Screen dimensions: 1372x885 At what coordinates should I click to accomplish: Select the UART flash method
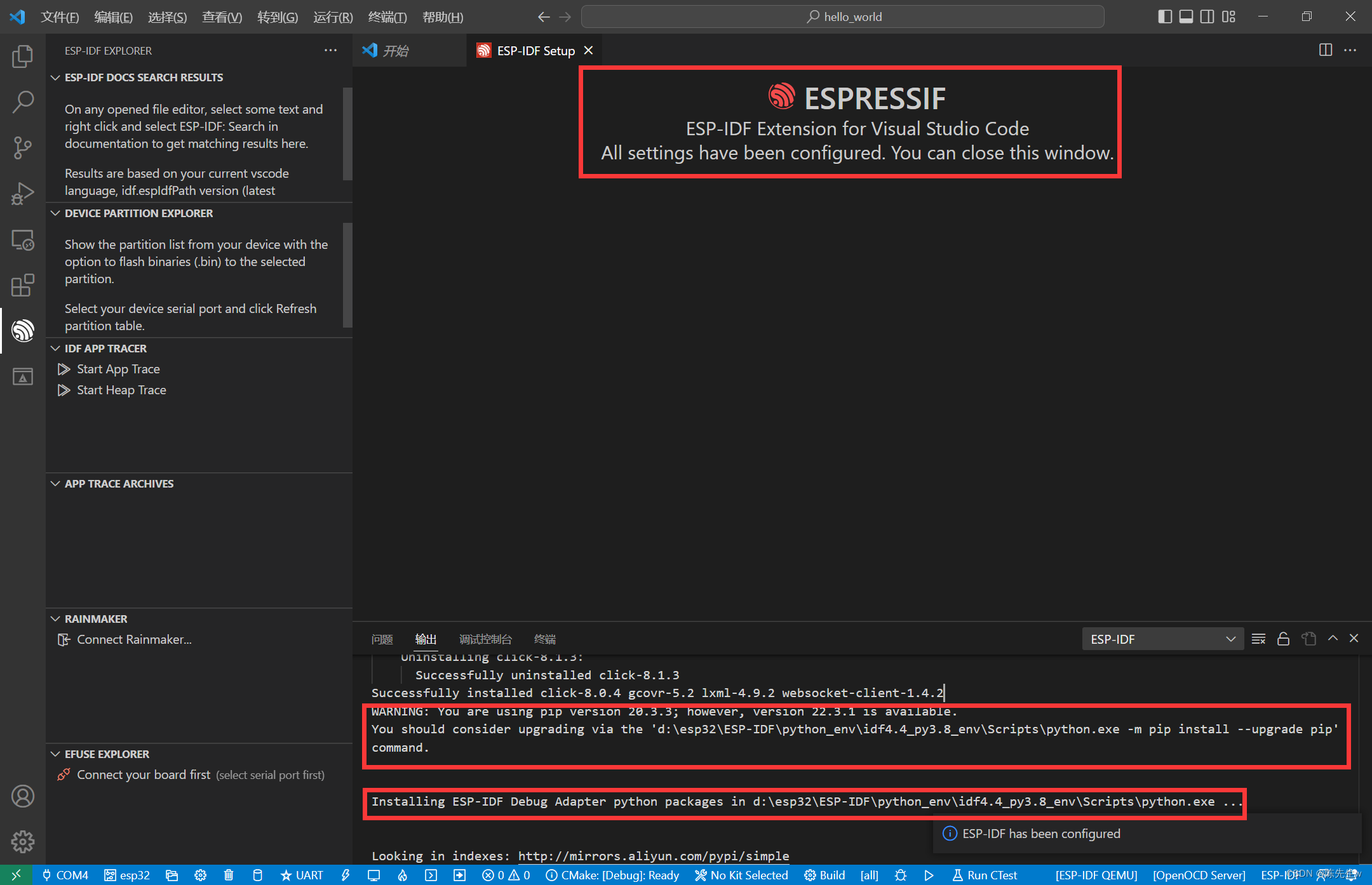[x=302, y=875]
